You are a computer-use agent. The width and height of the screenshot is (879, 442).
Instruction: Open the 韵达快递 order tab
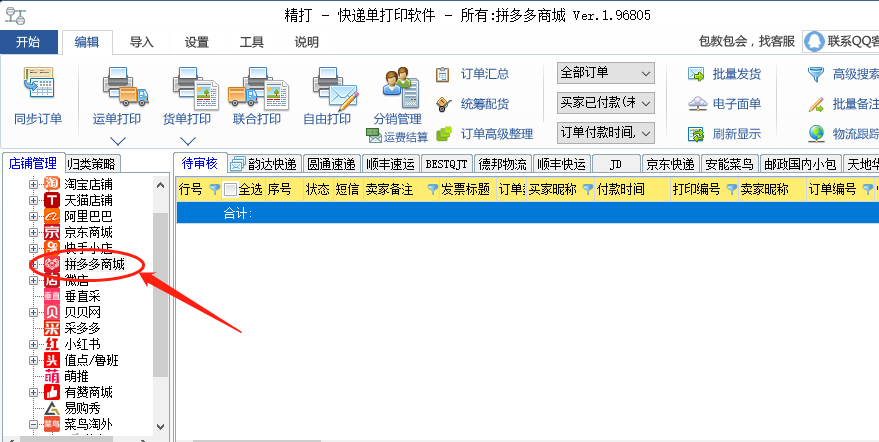[x=265, y=164]
